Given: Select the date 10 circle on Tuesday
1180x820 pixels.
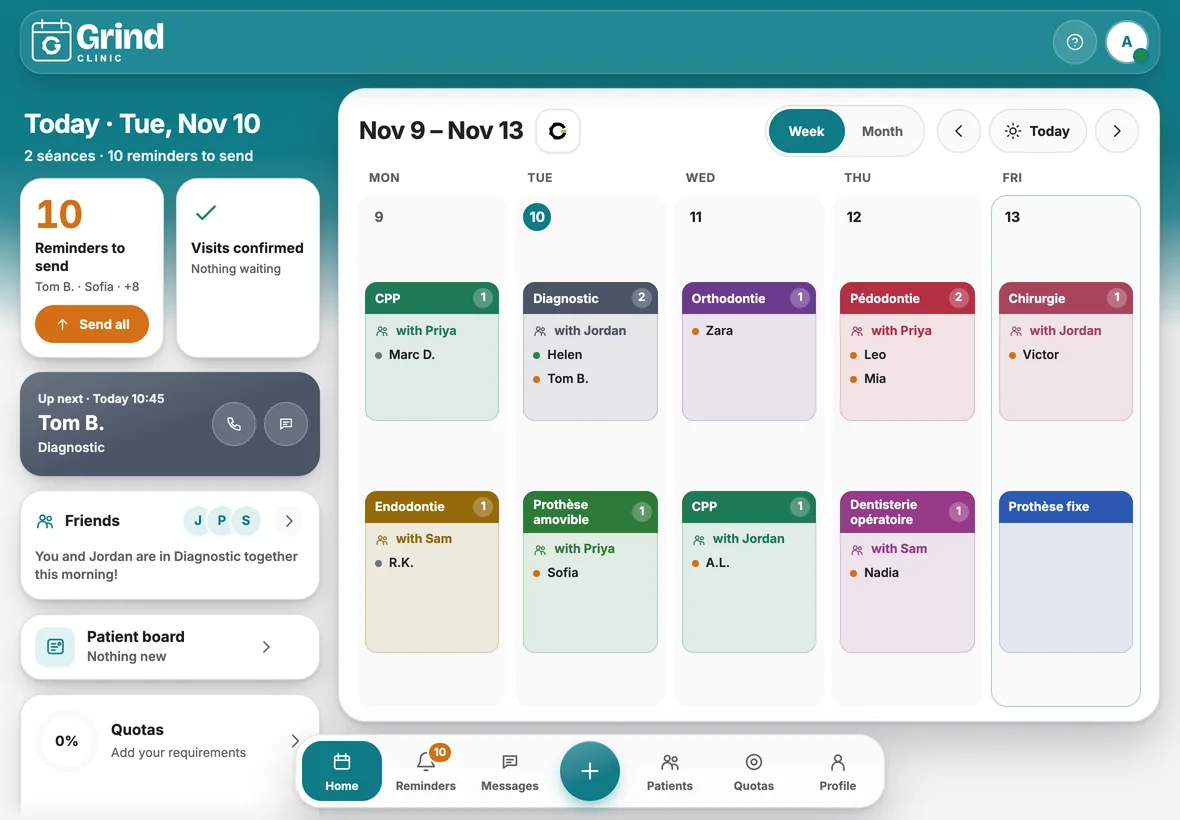Looking at the screenshot, I should (537, 217).
